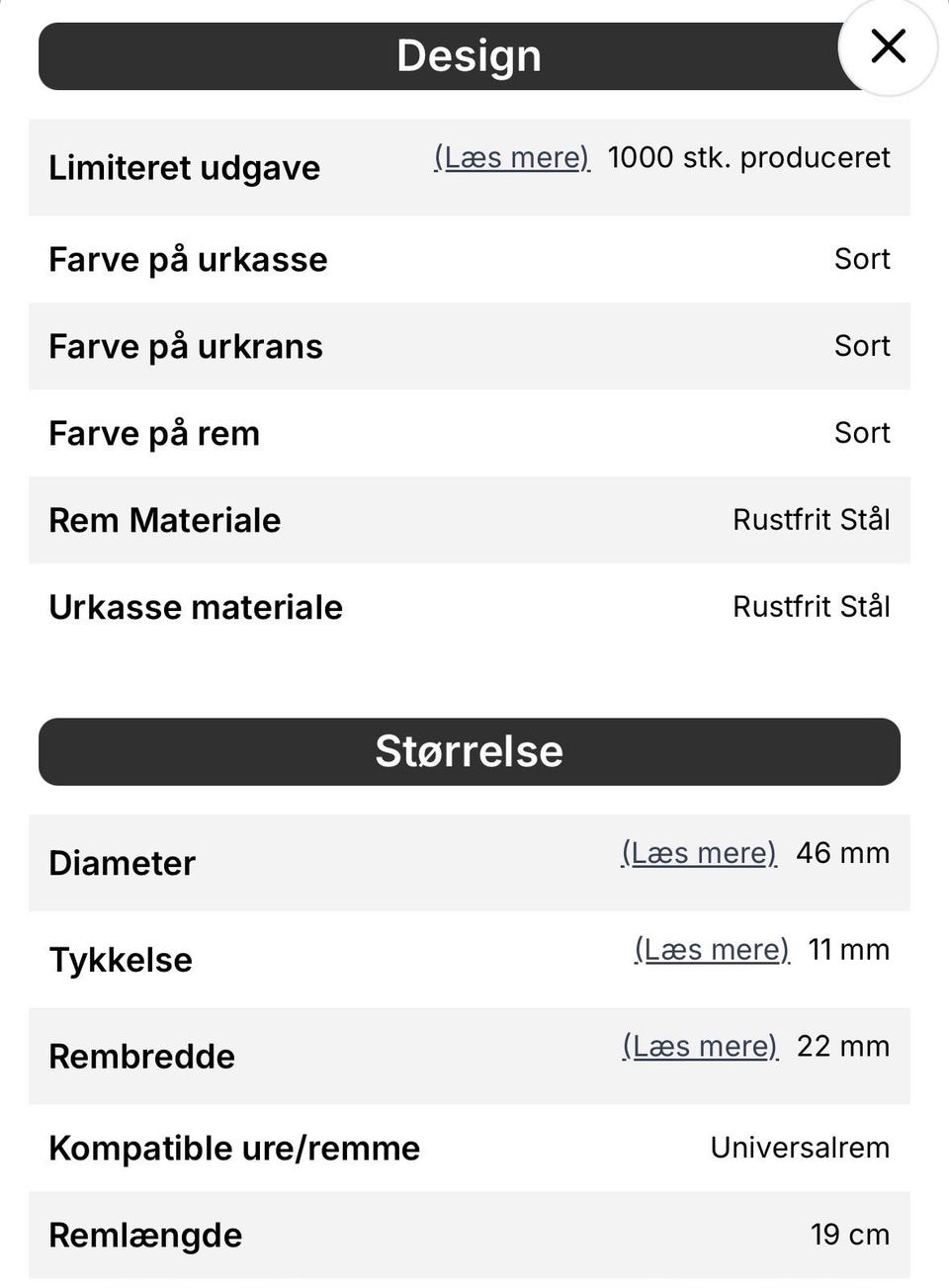Click the 'Remlængde' row label

click(x=145, y=1236)
